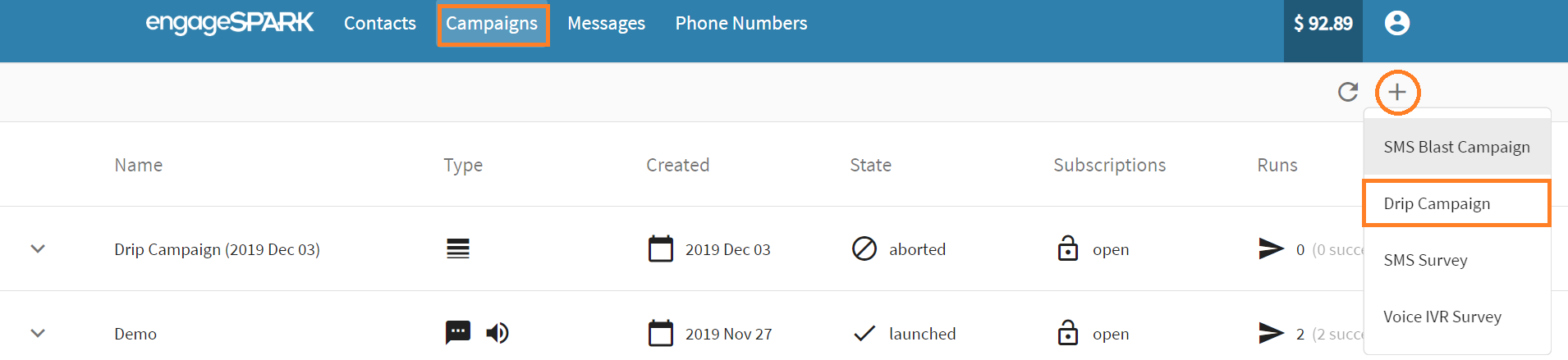The height and width of the screenshot is (360, 1568).
Task: Click the lock icon in Drip Campaign row
Action: coord(1067,248)
